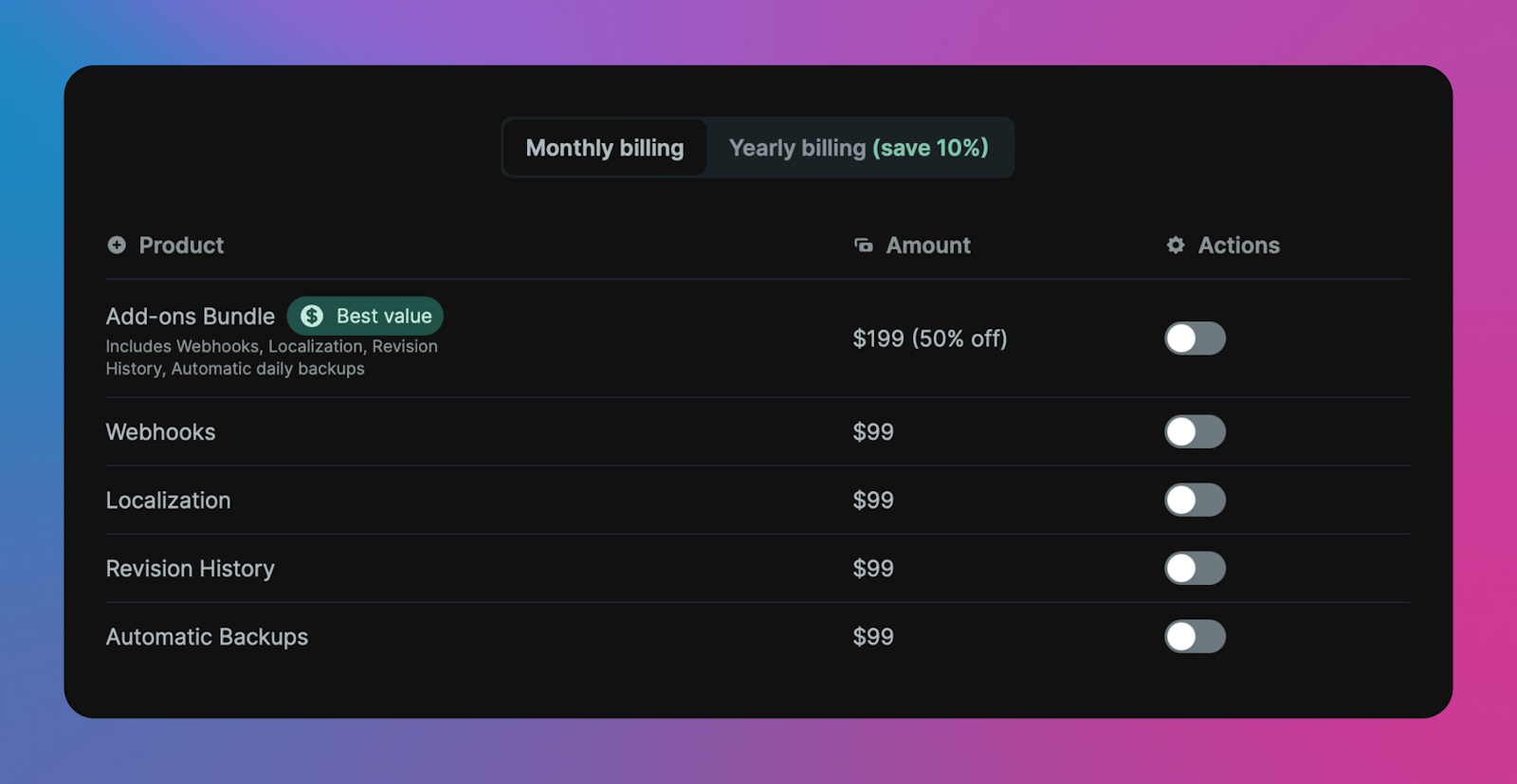Viewport: 1517px width, 784px height.
Task: Click the dollar icon in Best value badge
Action: point(312,317)
